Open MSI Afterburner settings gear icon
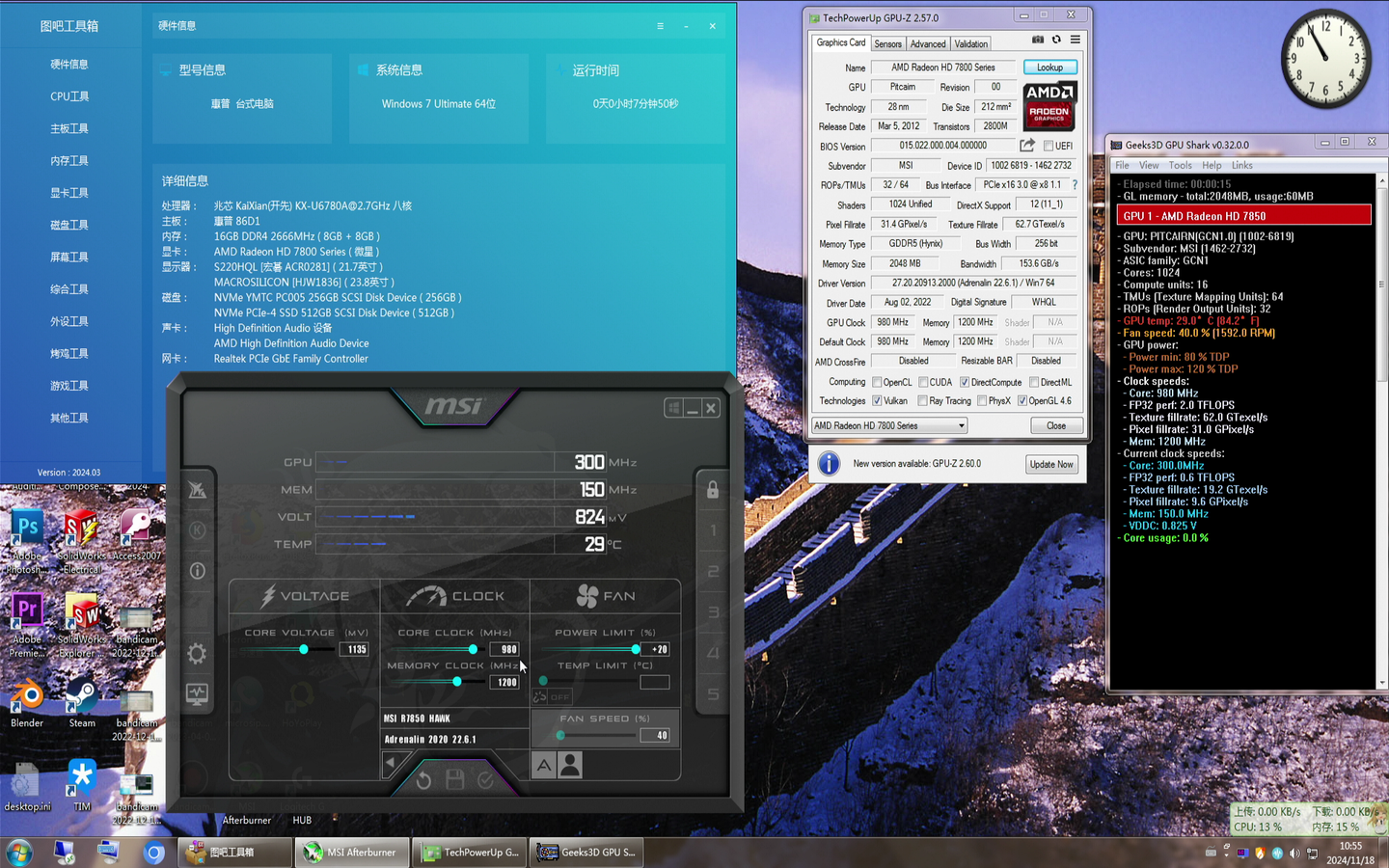 point(197,654)
